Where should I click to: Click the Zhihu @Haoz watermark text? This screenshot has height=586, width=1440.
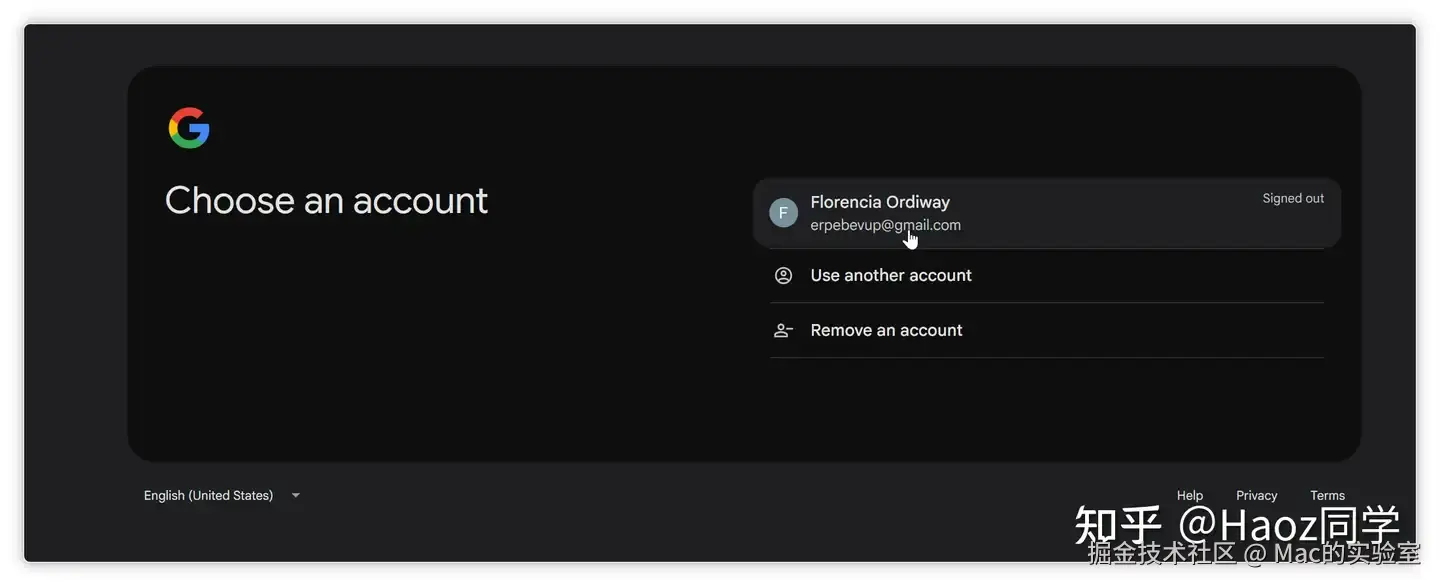[x=1238, y=524]
